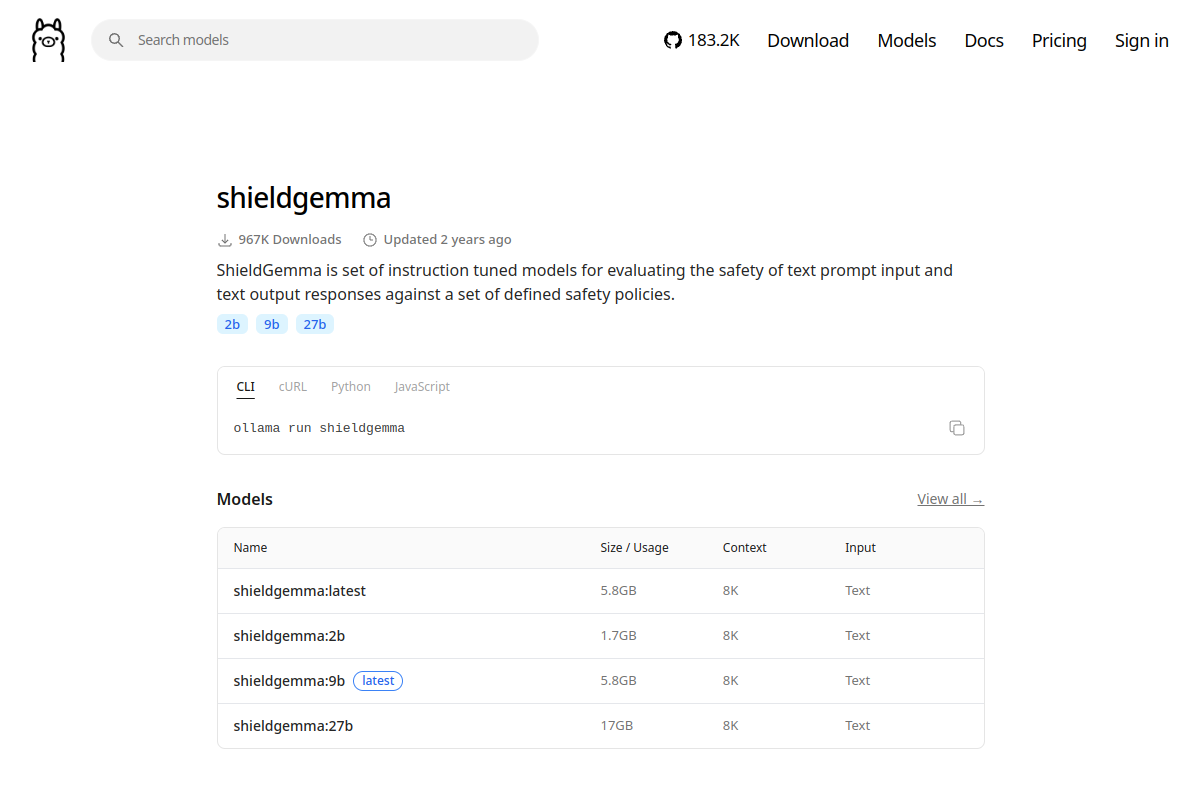
Task: Click the 8K context in shieldgemma:latest row
Action: pyautogui.click(x=730, y=591)
